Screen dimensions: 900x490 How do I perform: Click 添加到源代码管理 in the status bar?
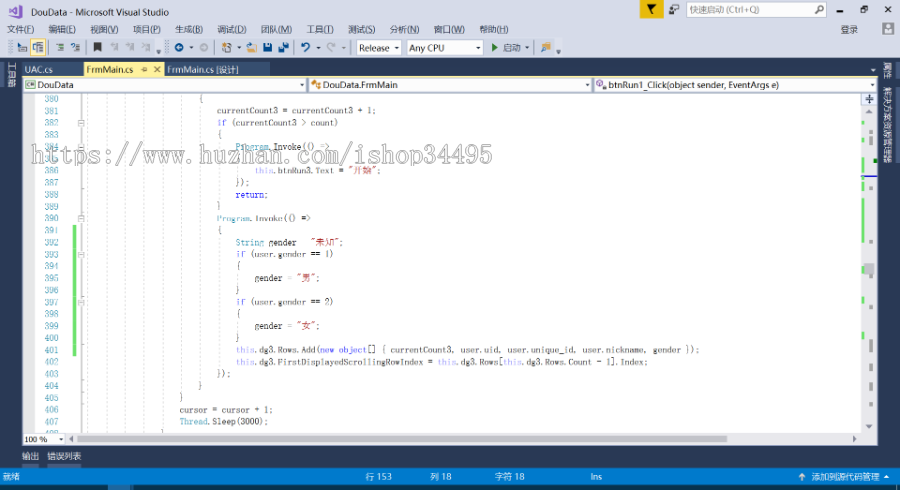[x=844, y=476]
